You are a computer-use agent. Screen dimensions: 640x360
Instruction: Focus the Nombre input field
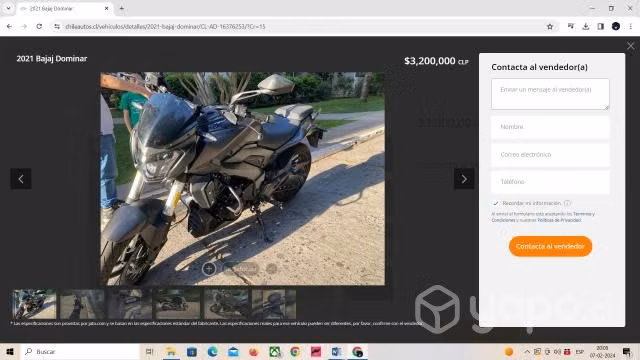click(x=550, y=127)
